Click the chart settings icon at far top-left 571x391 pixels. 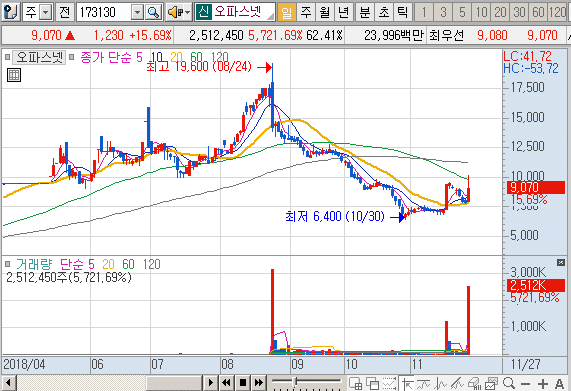tap(10, 12)
